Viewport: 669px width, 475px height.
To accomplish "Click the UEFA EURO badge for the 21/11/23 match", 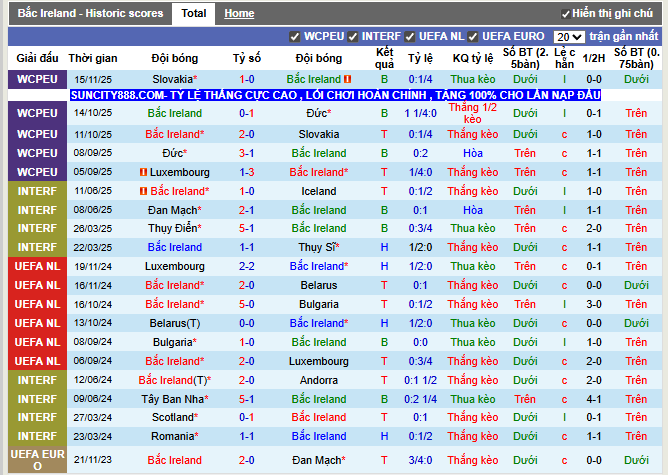I will pos(37,460).
